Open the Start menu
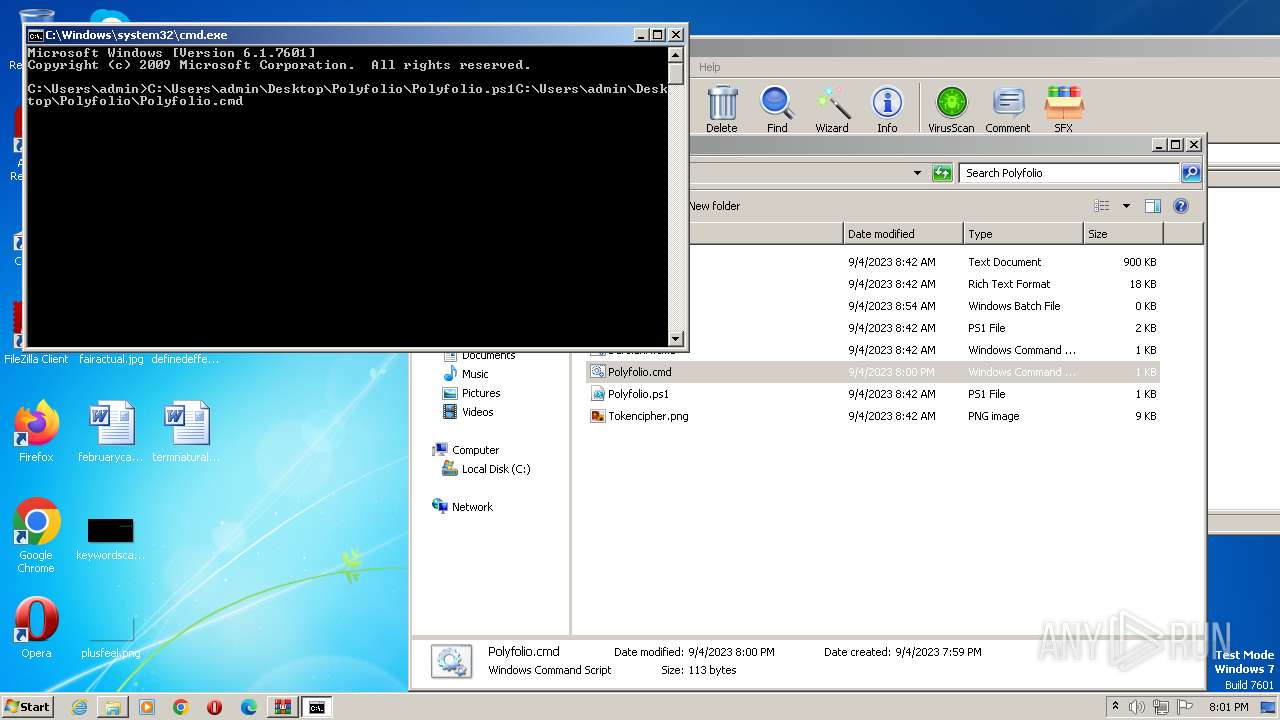Viewport: 1280px width, 720px height. tap(28, 707)
